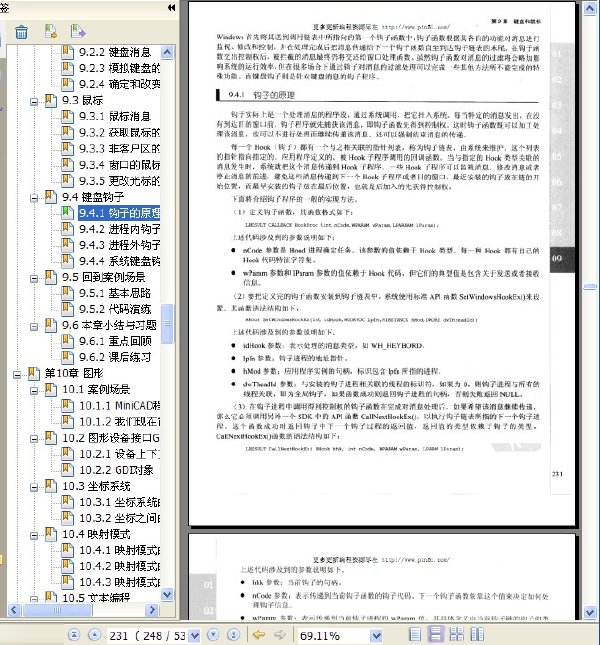Open bookmark 9.5.1 基本思路
The image size is (600, 645).
pos(115,293)
